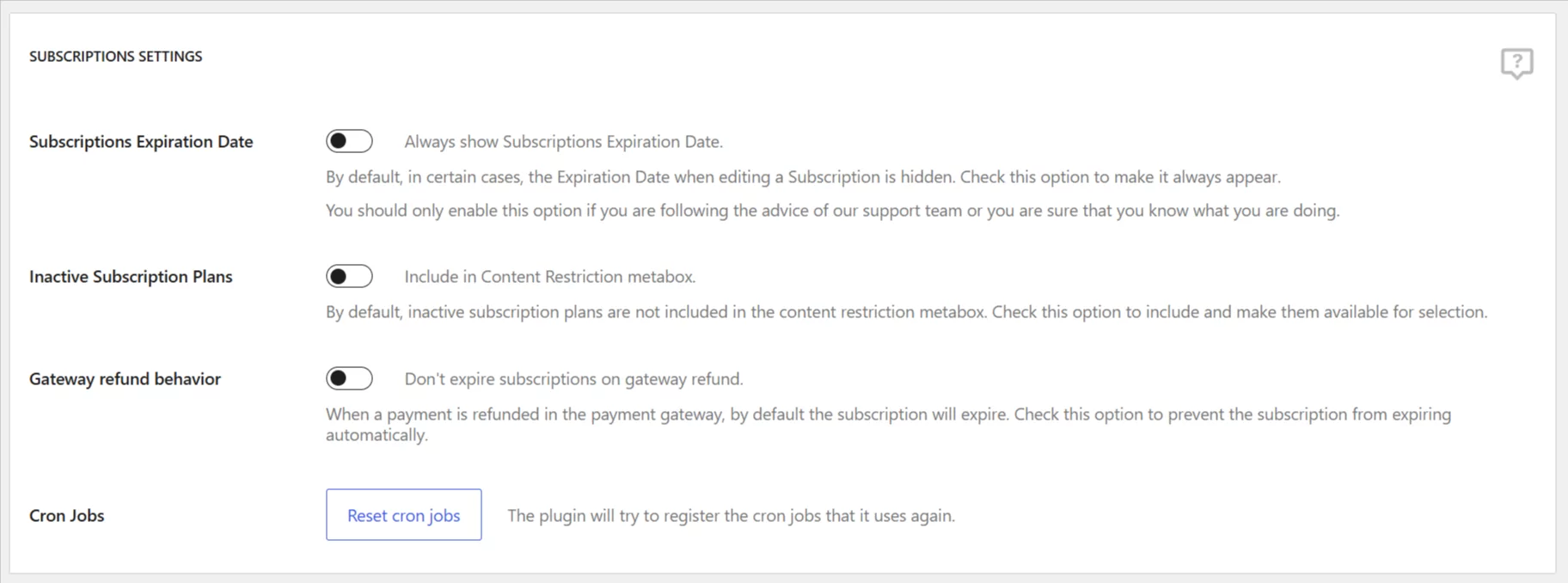
Task: Enable the Subscriptions Expiration Date toggle
Action: coord(349,141)
